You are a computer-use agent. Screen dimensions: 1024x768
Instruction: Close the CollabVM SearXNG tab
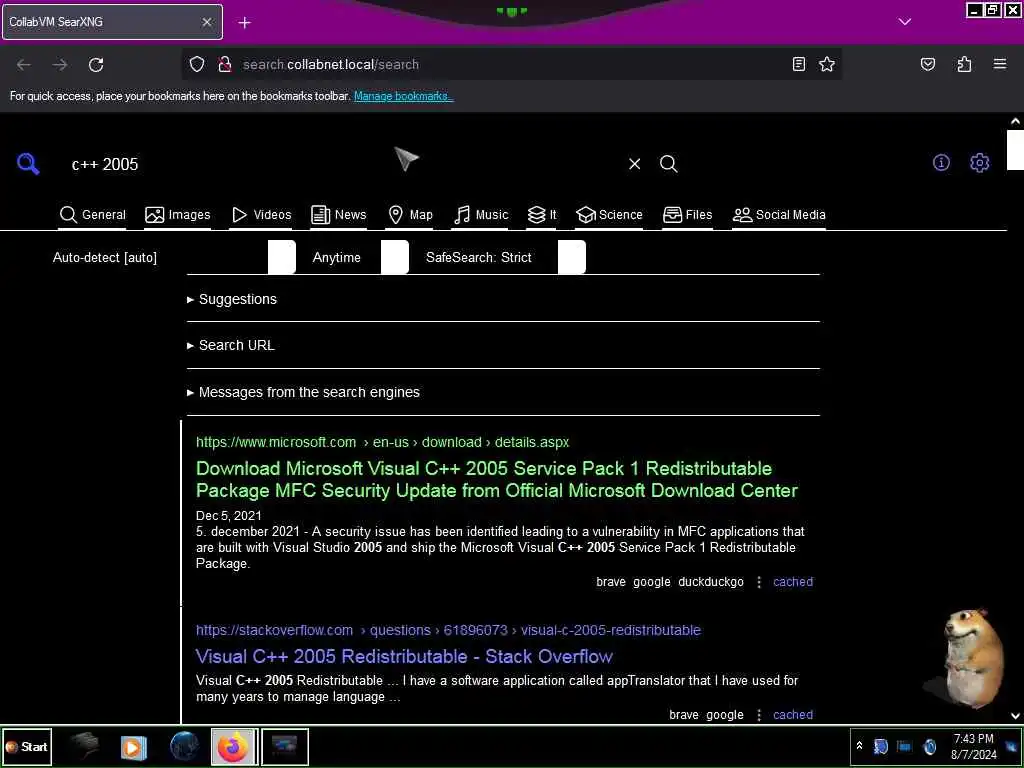tap(206, 22)
